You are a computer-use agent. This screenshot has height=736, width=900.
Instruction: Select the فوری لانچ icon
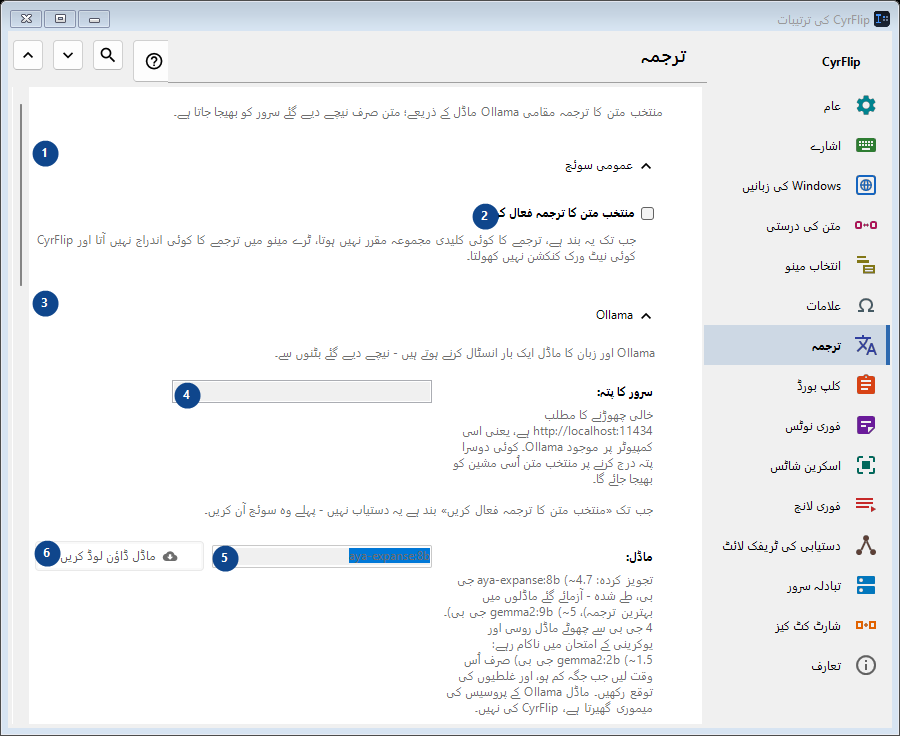(x=866, y=505)
